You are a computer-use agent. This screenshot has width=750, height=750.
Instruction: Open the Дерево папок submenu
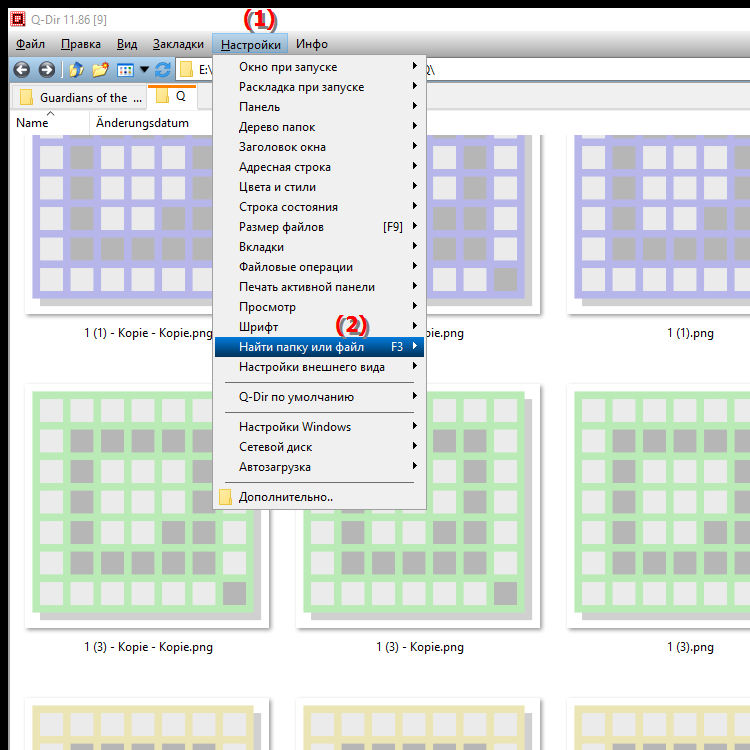click(x=319, y=127)
